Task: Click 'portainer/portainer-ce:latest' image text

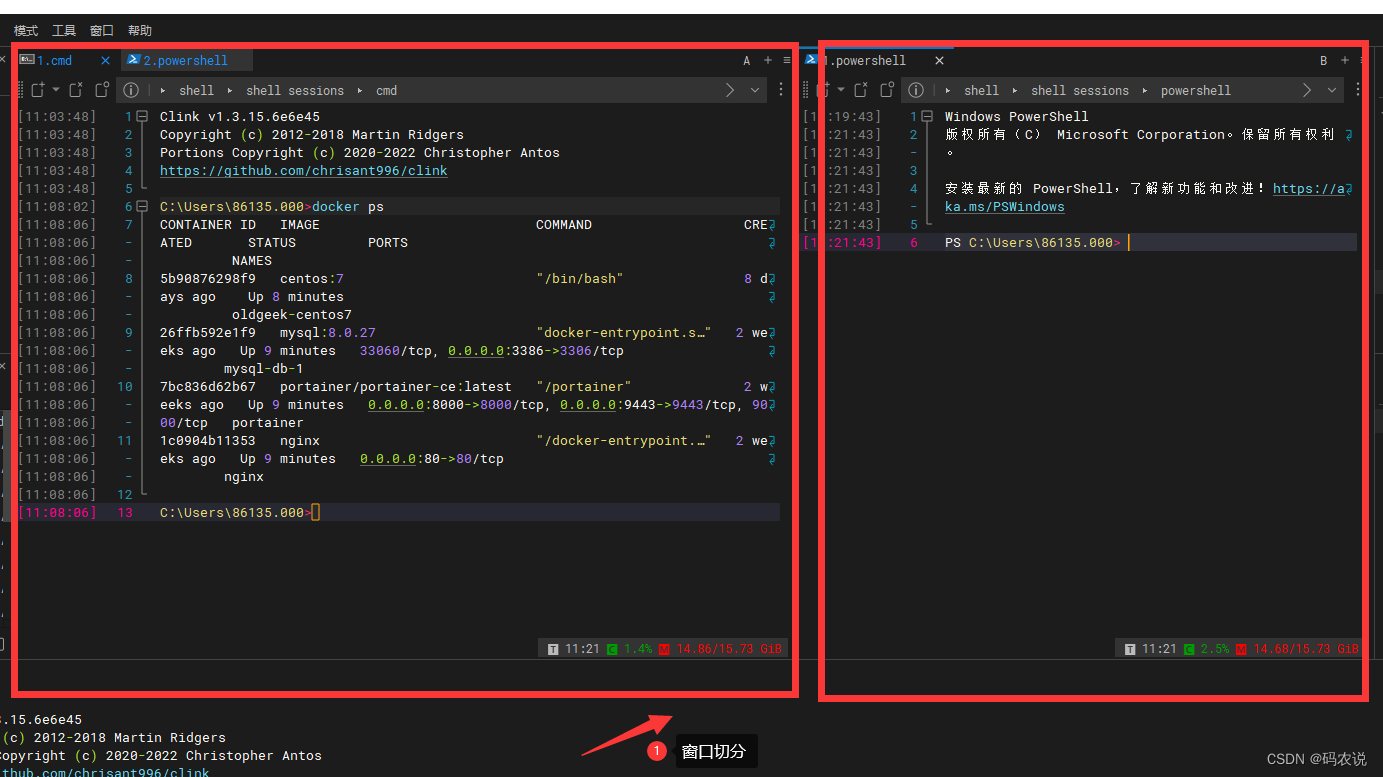Action: pyautogui.click(x=396, y=387)
